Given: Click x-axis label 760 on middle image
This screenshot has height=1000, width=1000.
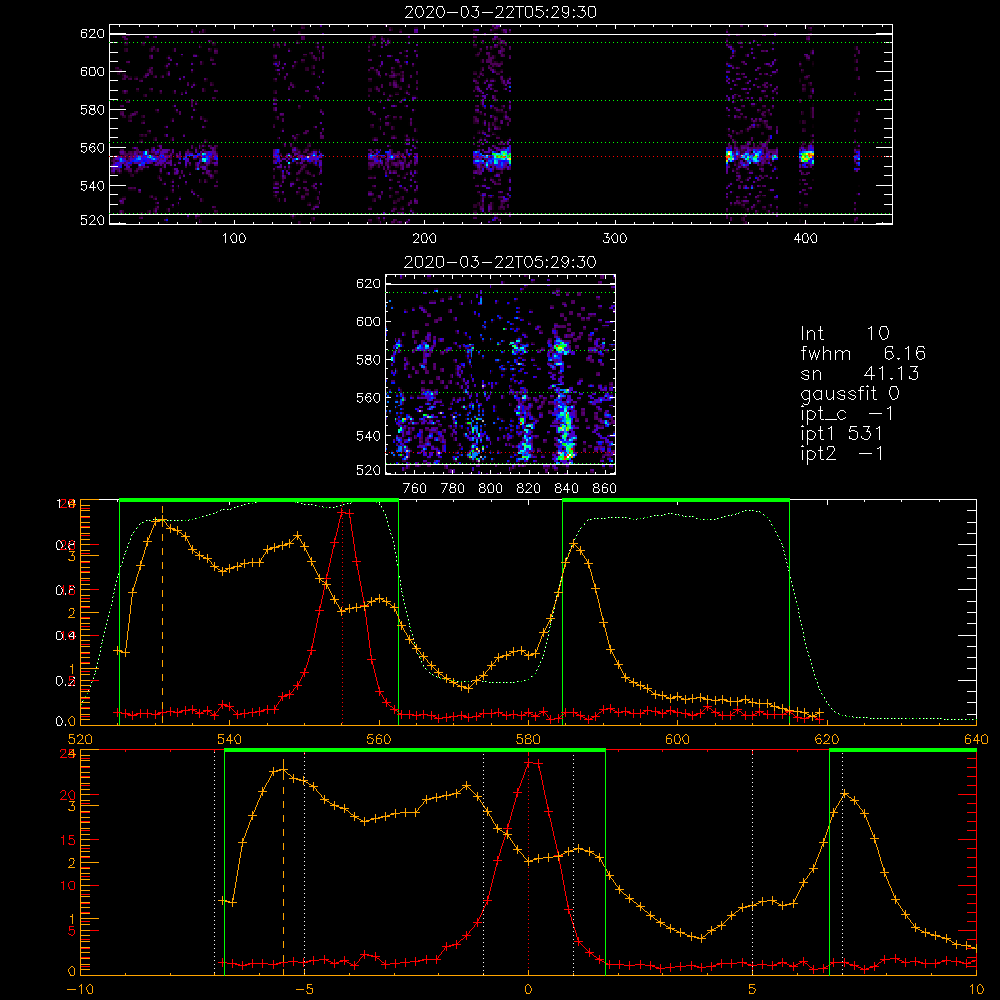Looking at the screenshot, I should (415, 489).
